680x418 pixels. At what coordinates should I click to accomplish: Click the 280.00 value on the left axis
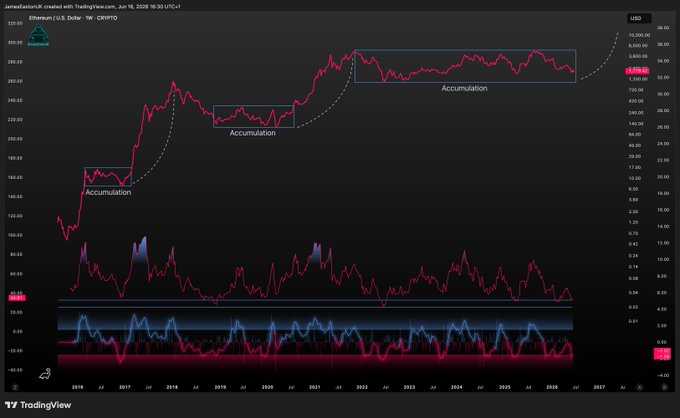point(15,62)
